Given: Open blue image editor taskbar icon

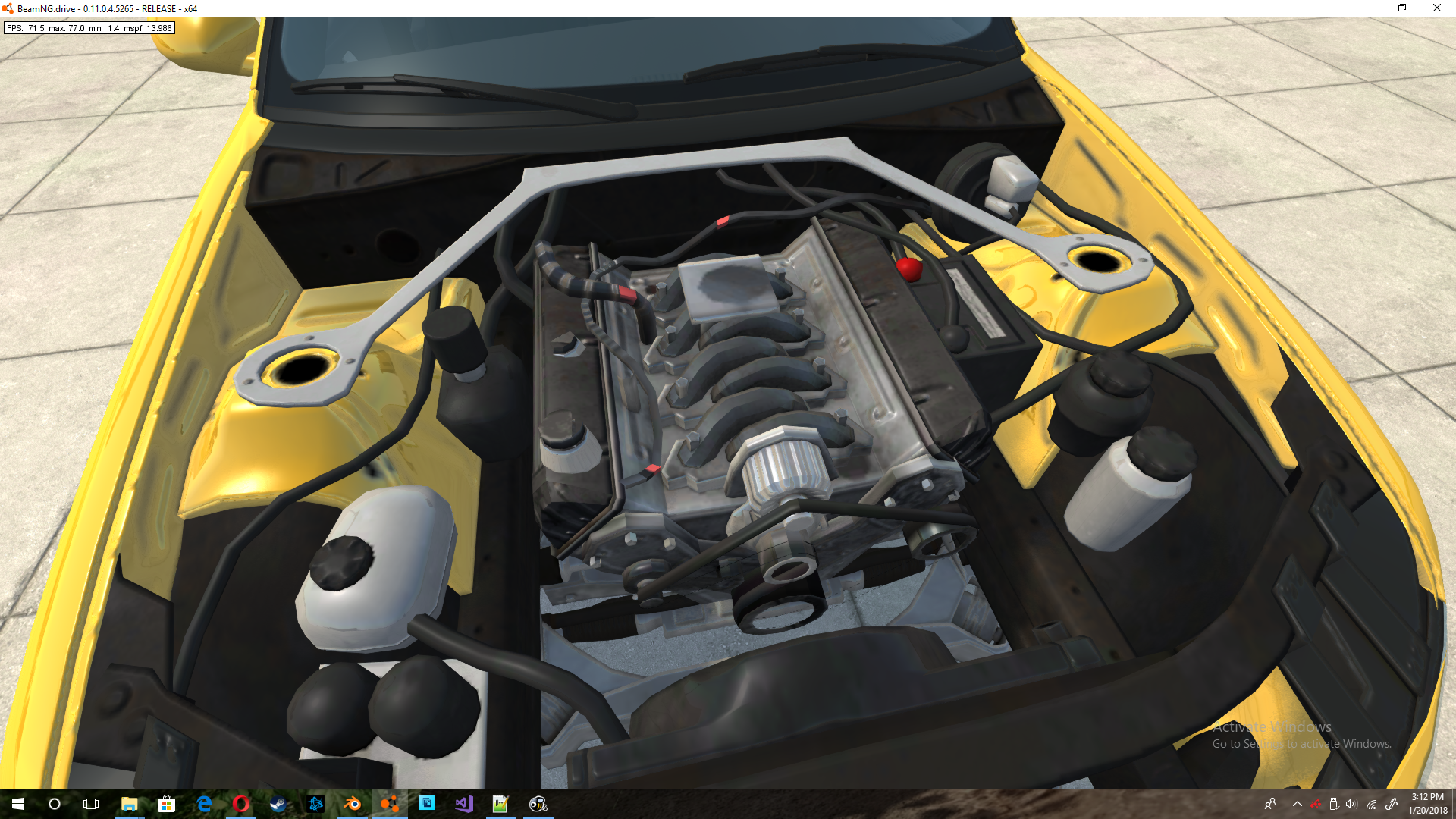Looking at the screenshot, I should (427, 804).
